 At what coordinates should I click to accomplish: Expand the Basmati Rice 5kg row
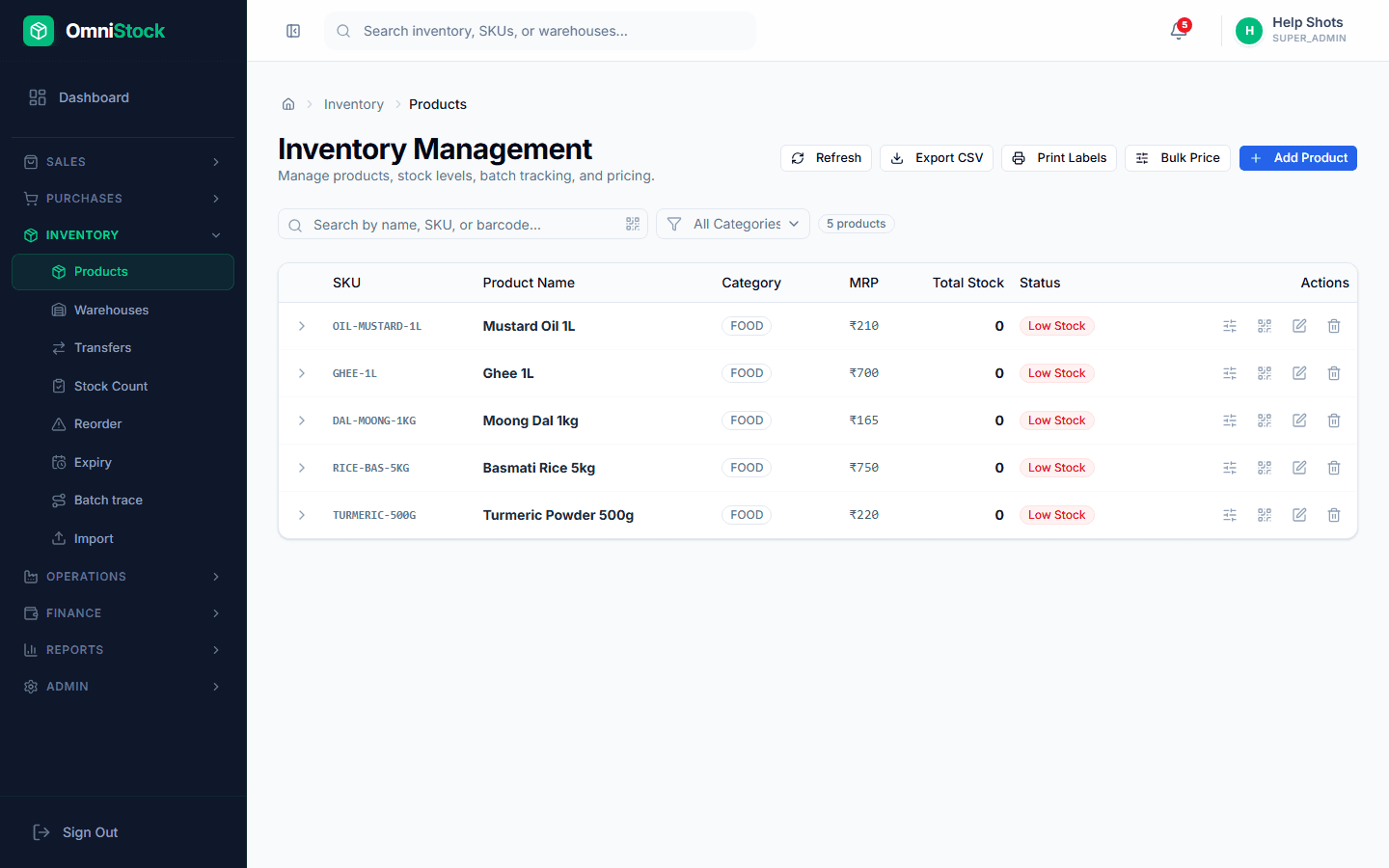pyautogui.click(x=302, y=468)
